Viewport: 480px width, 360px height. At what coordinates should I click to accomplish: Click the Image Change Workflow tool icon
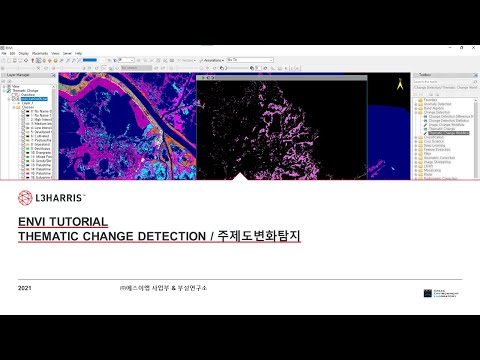click(426, 125)
